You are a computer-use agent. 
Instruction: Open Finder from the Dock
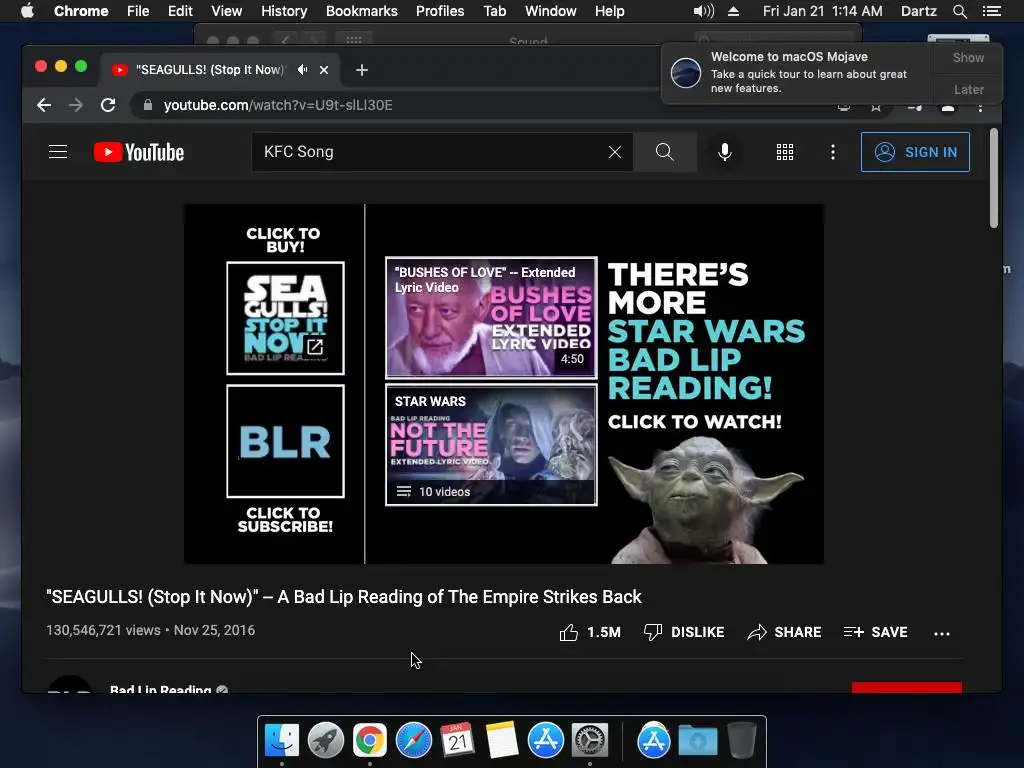[282, 741]
